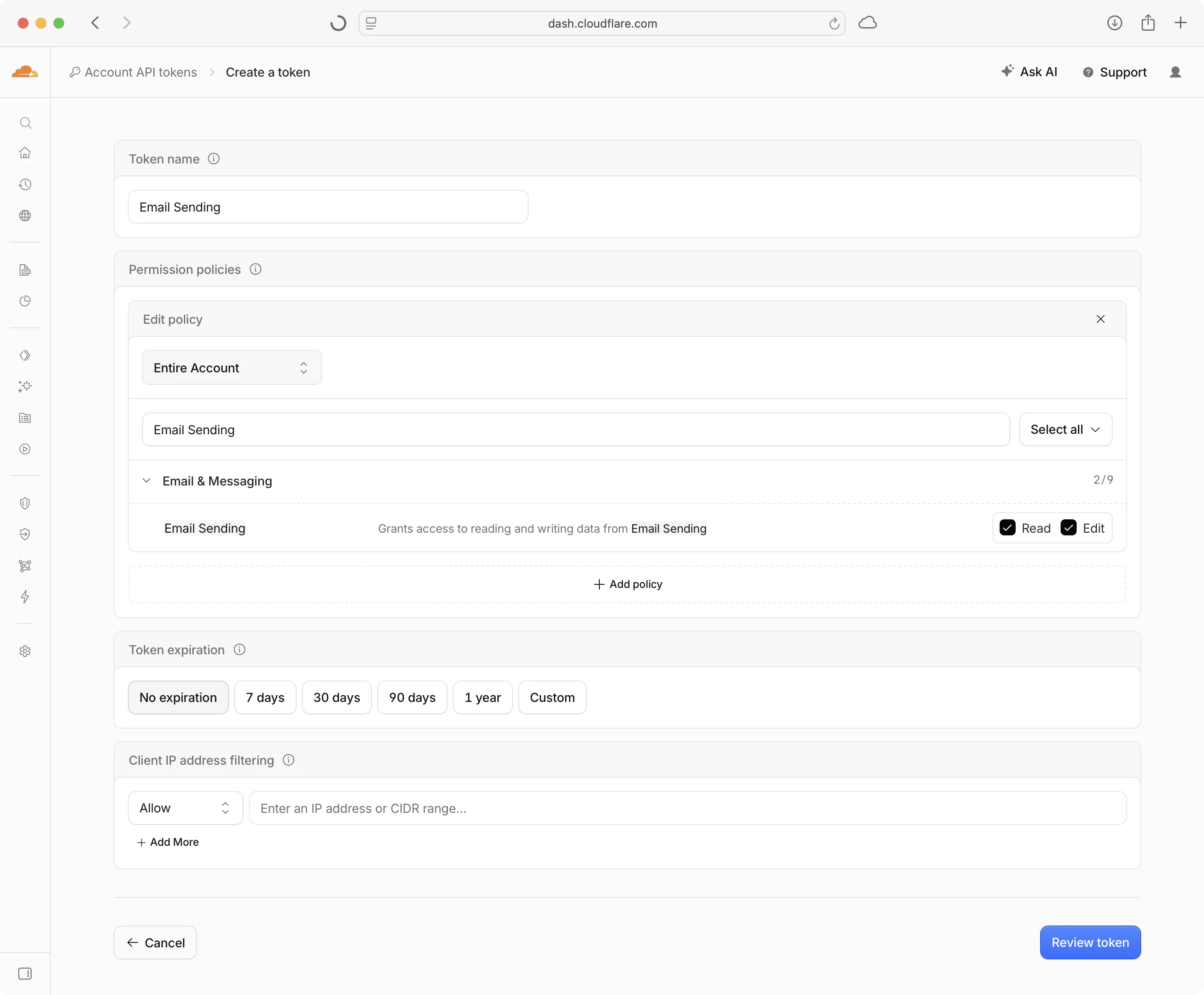Select 7 days expiration
Image resolution: width=1204 pixels, height=995 pixels.
pos(265,697)
